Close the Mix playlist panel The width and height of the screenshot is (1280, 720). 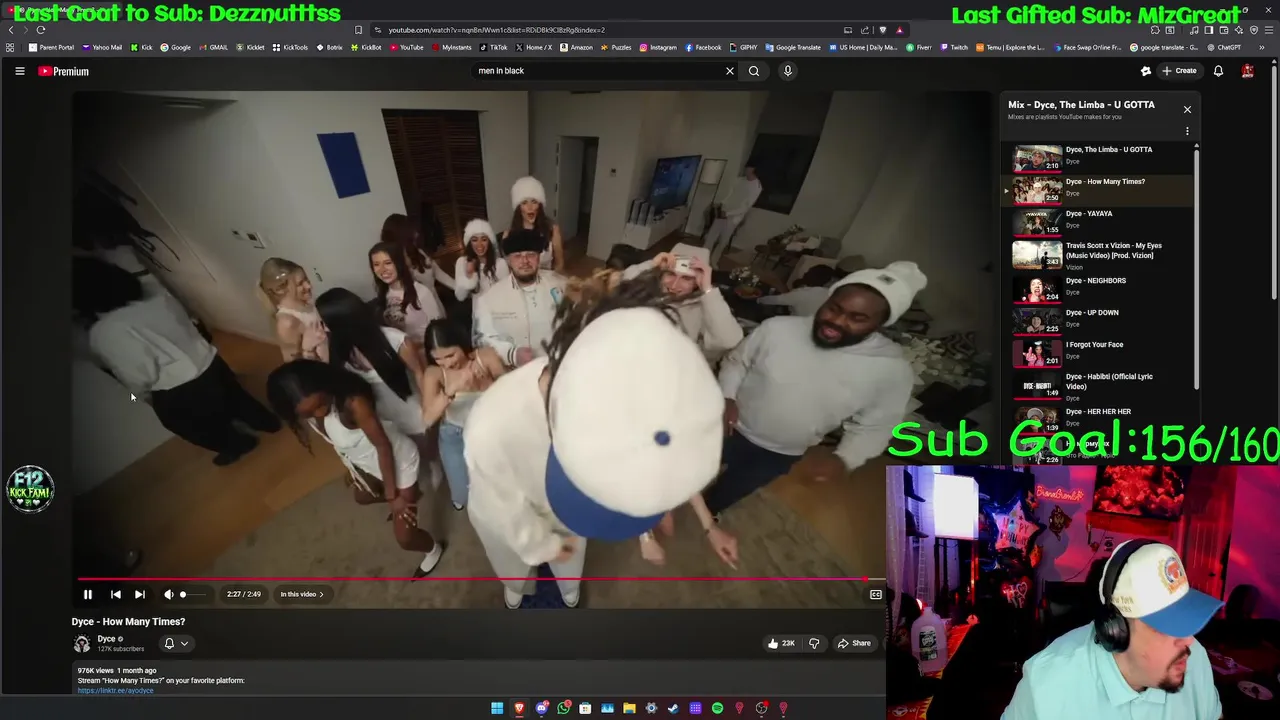[1187, 109]
